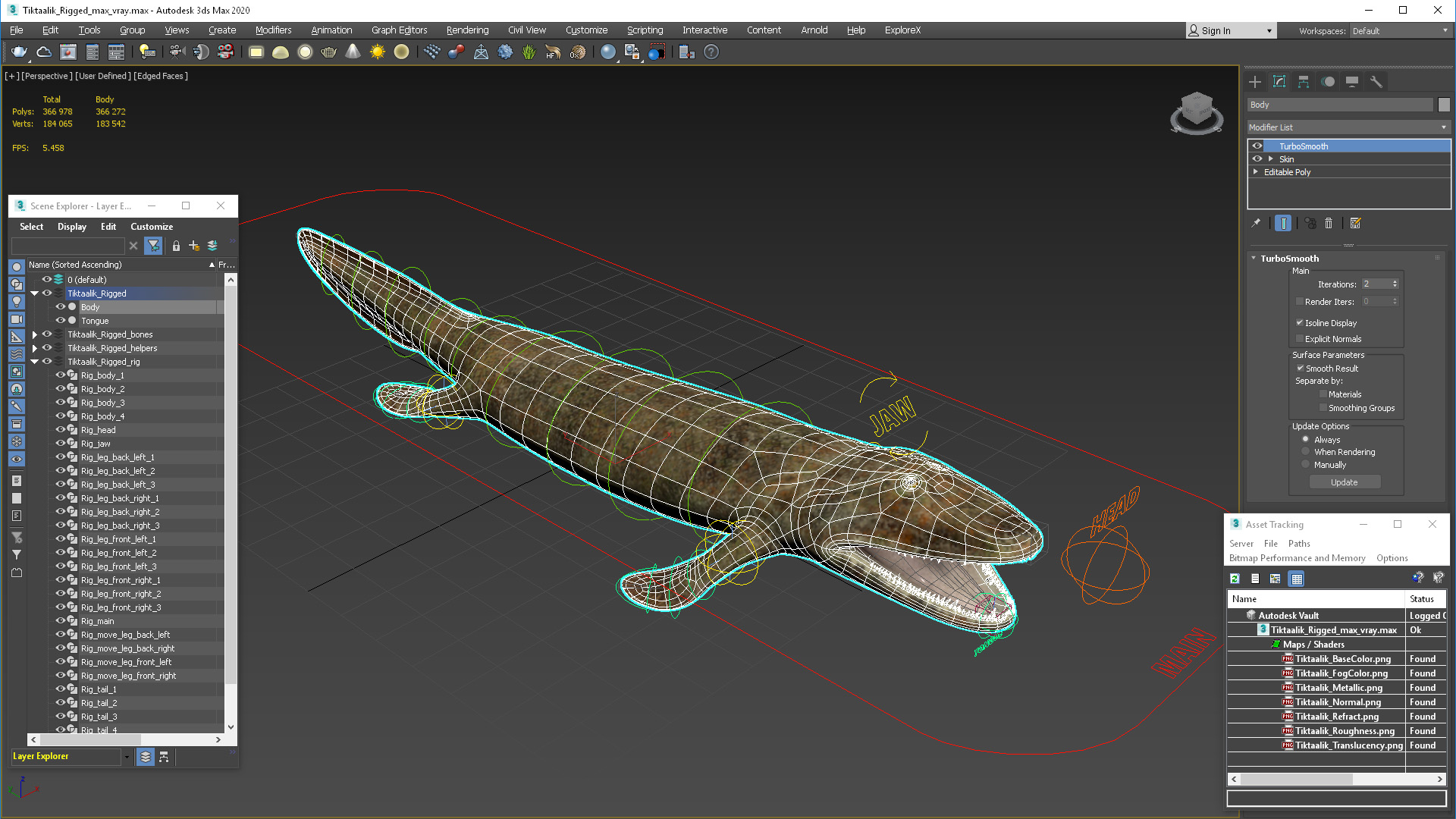1456x819 pixels.
Task: Click Make Unique modifier icon
Action: 1310,223
